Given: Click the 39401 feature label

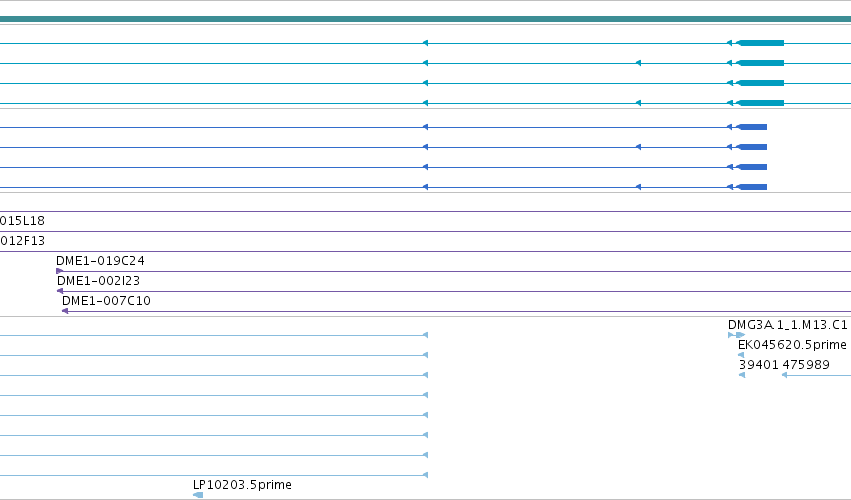Looking at the screenshot, I should (759, 365).
